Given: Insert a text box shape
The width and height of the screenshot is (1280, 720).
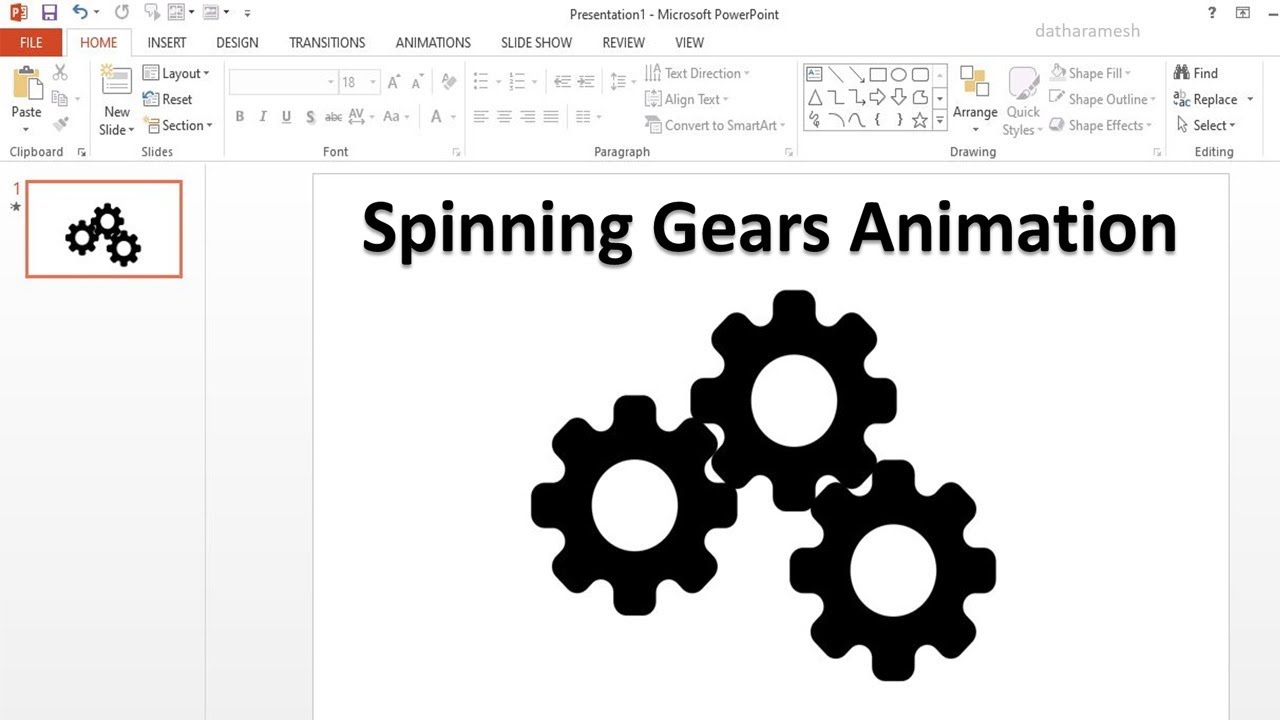Looking at the screenshot, I should point(814,74).
